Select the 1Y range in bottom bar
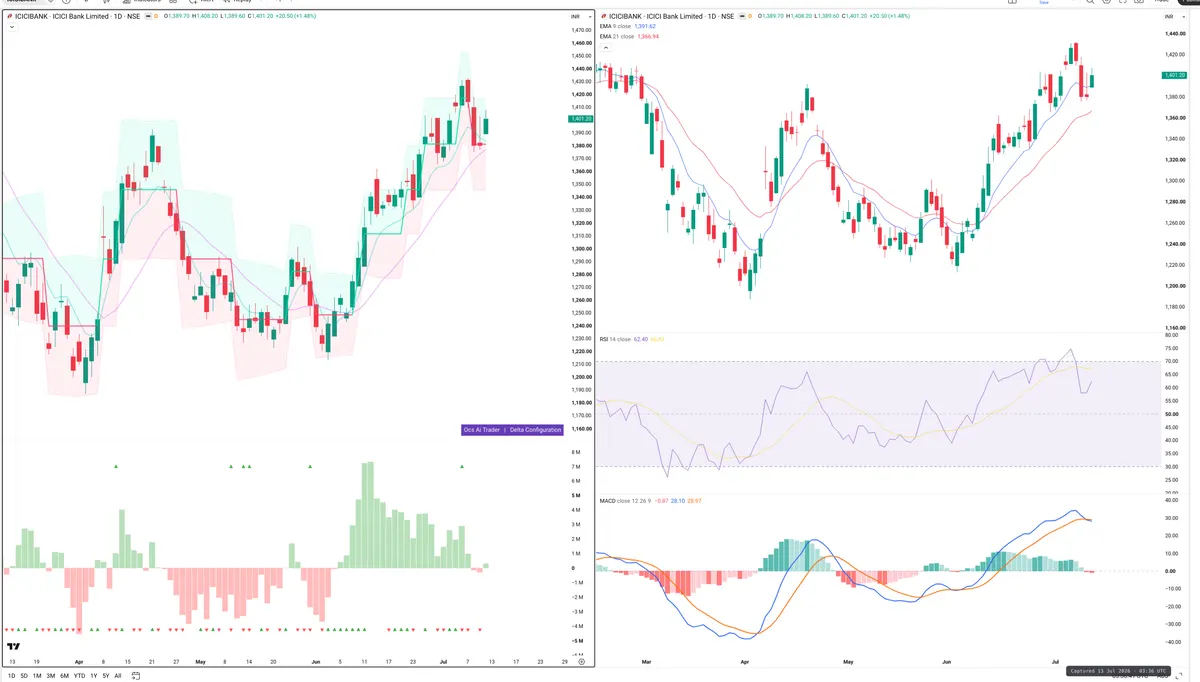Image resolution: width=1200 pixels, height=682 pixels. (94, 676)
